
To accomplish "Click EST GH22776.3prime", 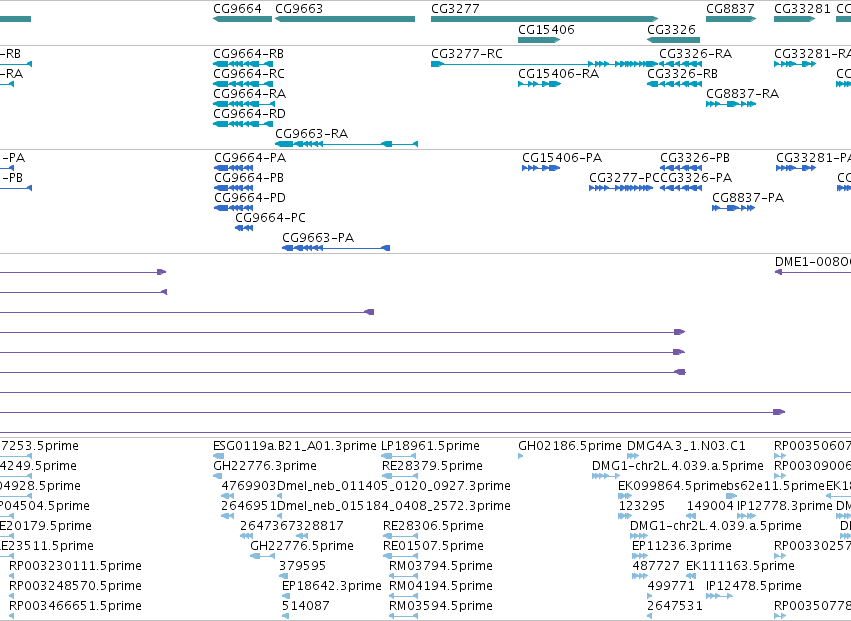I will click(x=265, y=466).
